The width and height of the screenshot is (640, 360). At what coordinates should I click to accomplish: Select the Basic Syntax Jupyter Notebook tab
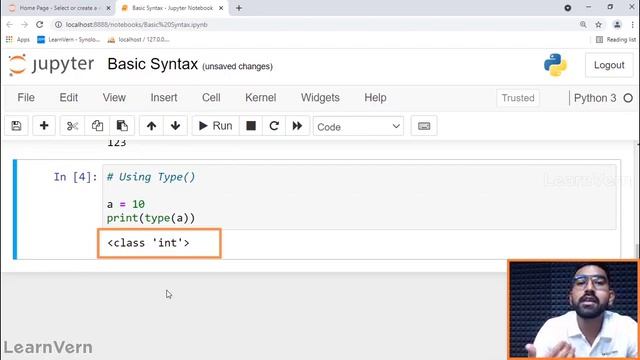pyautogui.click(x=172, y=8)
